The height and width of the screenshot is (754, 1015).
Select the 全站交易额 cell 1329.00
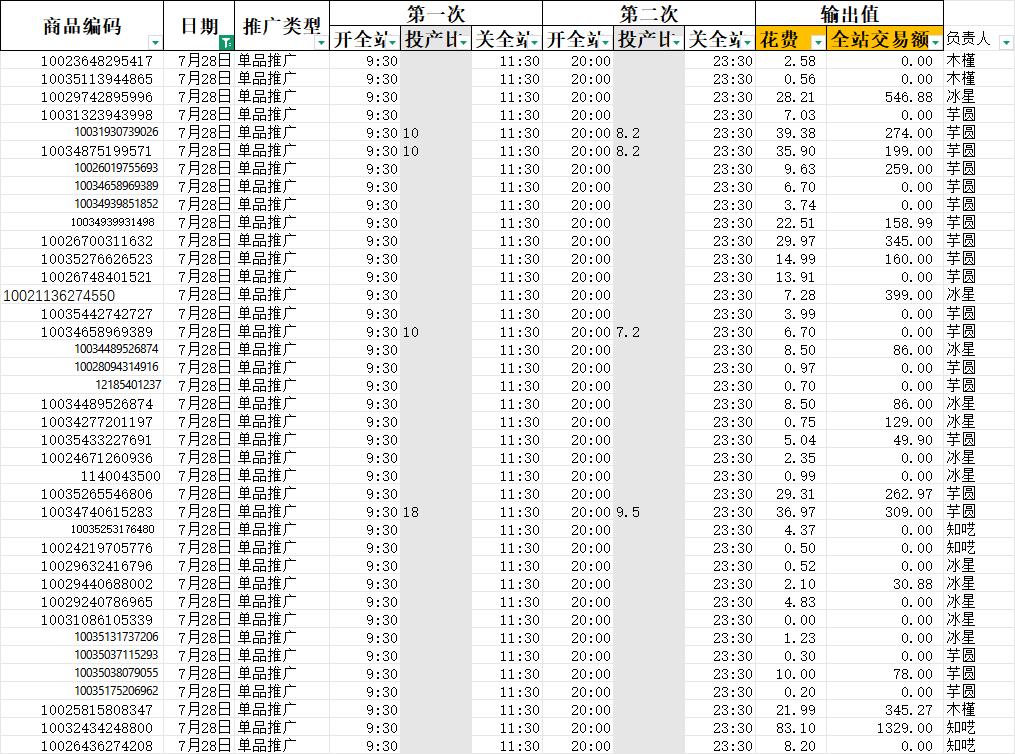coord(885,728)
